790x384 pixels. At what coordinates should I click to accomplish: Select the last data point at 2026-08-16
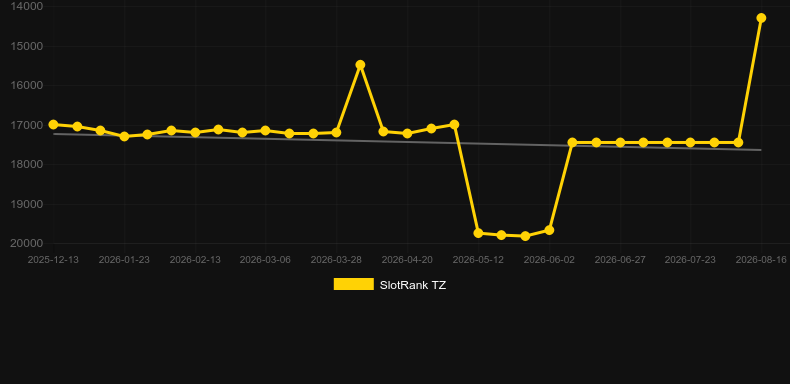point(761,18)
